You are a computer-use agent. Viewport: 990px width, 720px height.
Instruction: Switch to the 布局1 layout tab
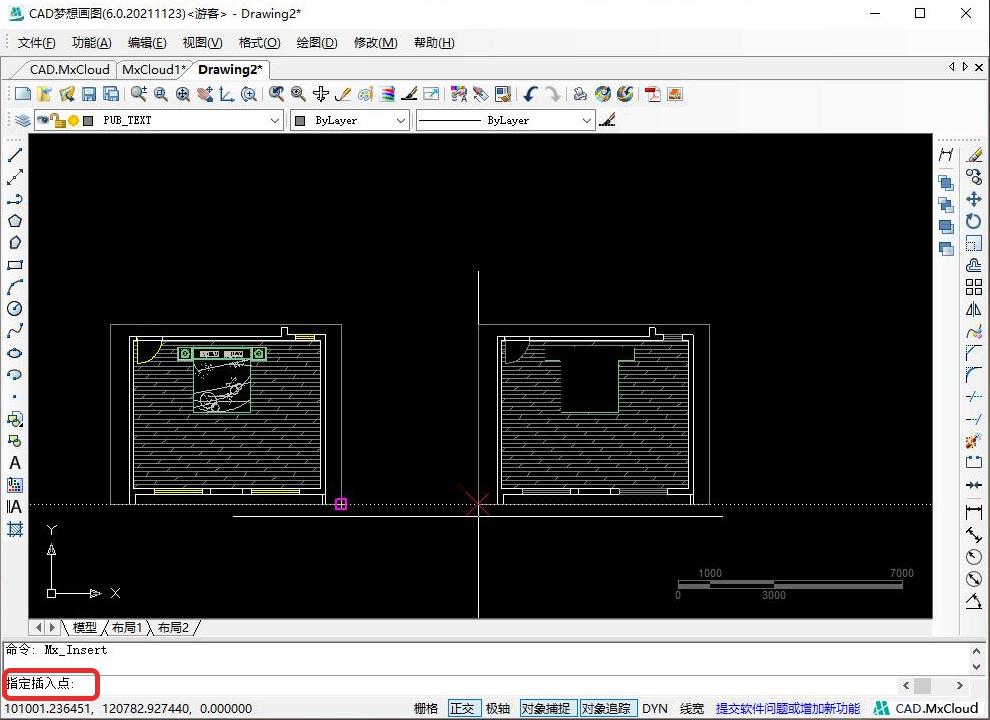pos(127,627)
